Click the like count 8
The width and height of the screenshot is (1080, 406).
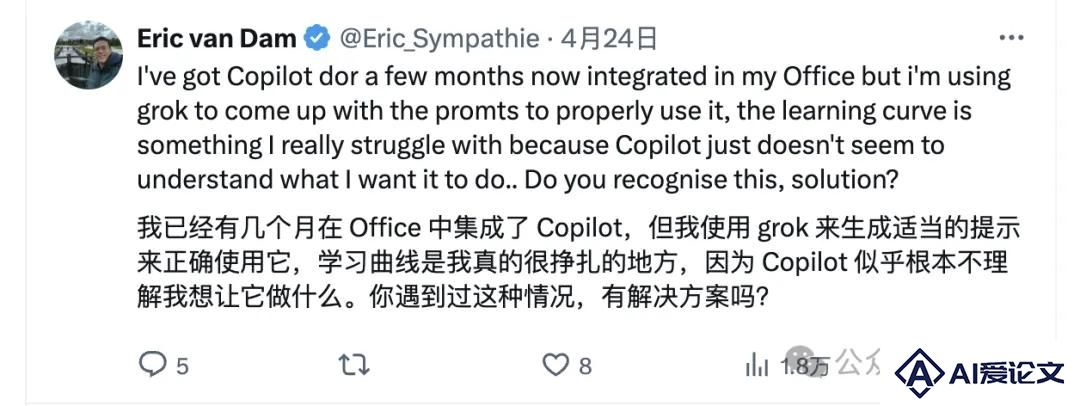click(585, 366)
